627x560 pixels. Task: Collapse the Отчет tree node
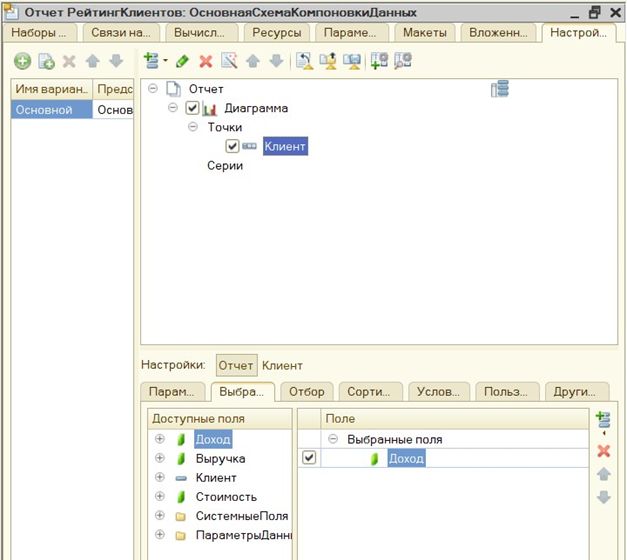tap(153, 88)
